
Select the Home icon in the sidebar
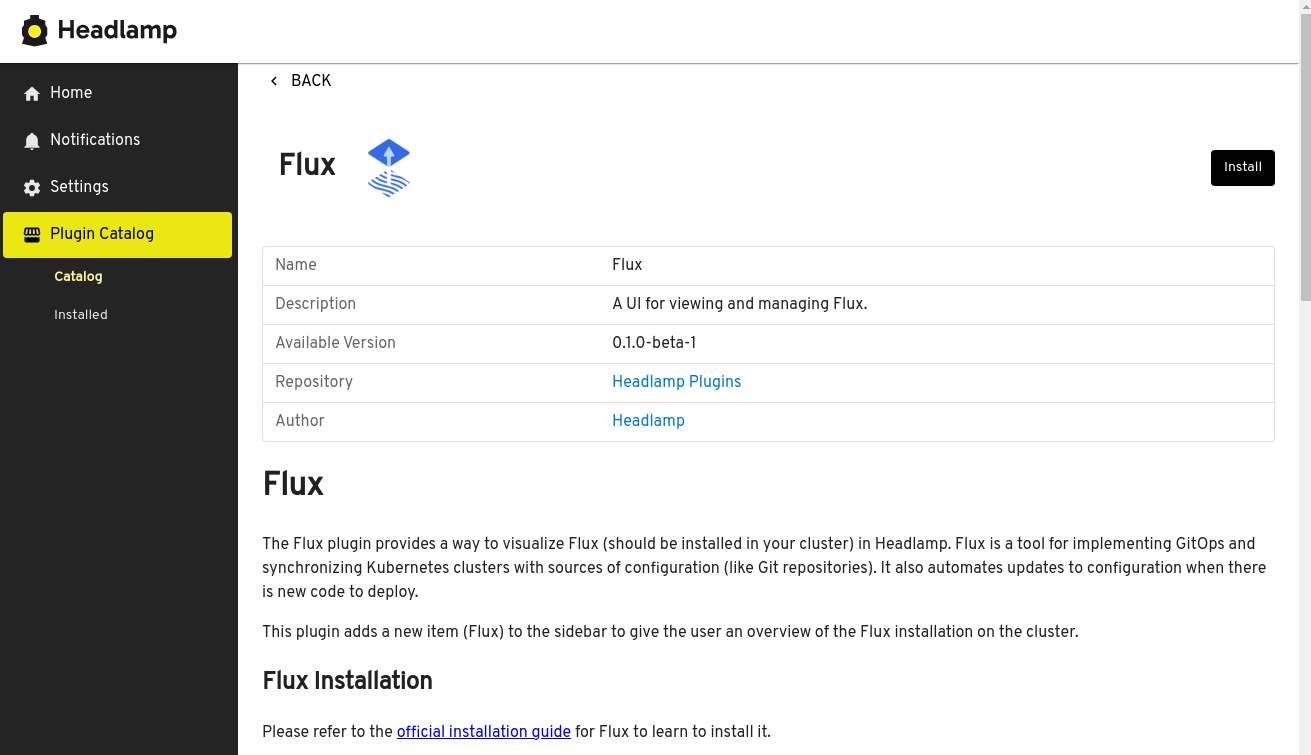[x=30, y=93]
